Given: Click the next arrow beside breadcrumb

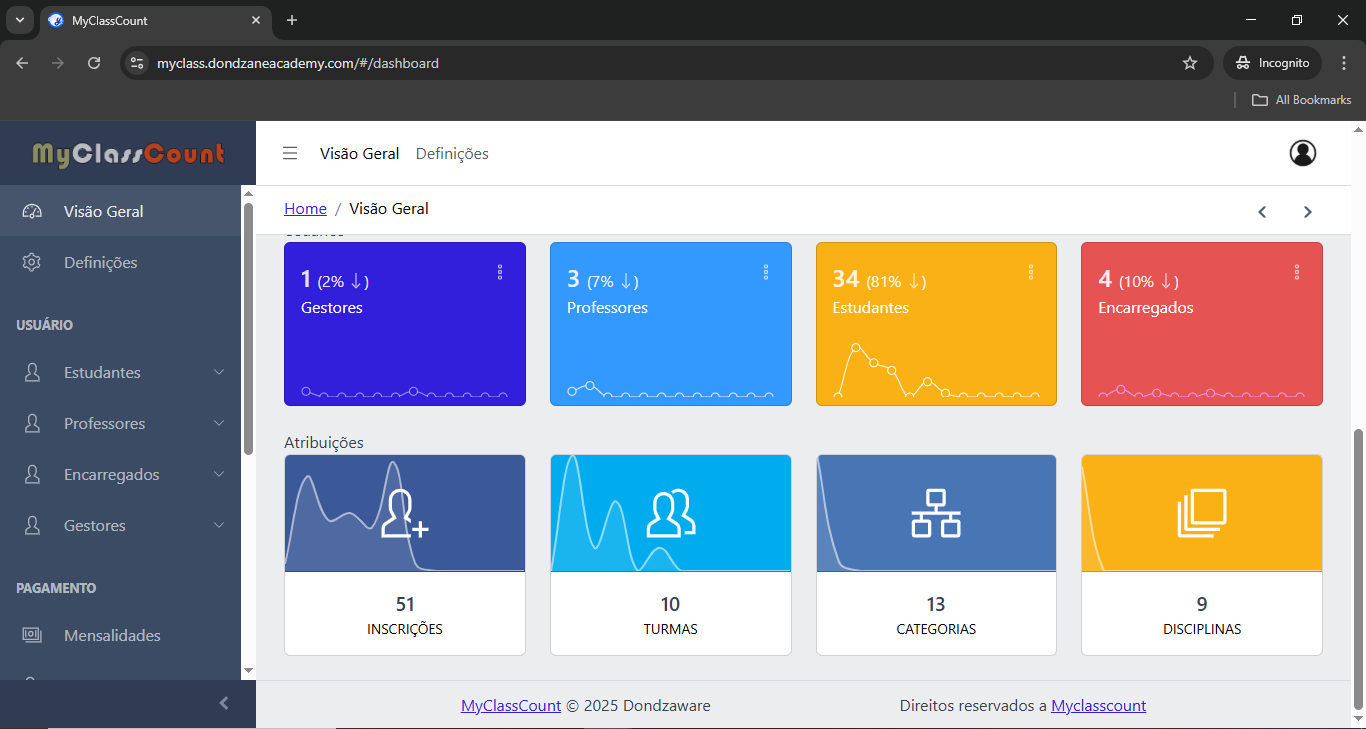Looking at the screenshot, I should (1307, 211).
